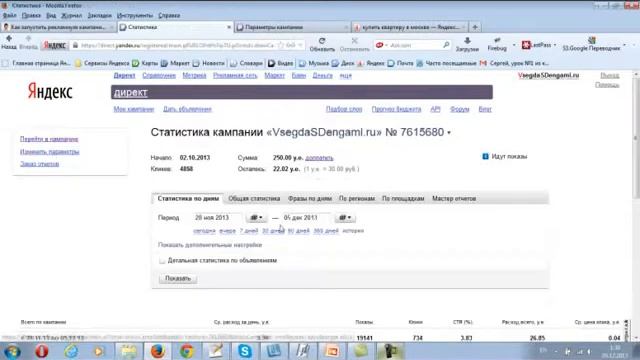
Task: Click Прогноз бюджета link
Action: [396, 109]
